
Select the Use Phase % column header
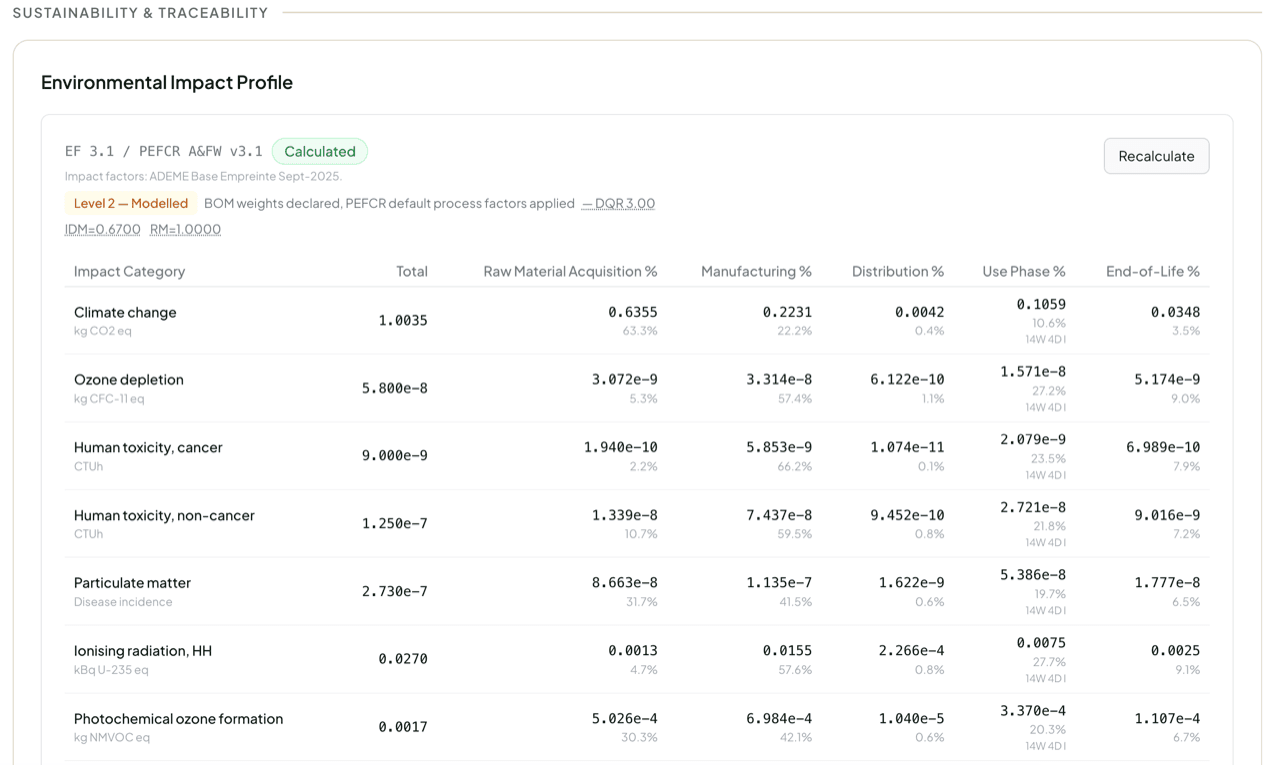[x=1024, y=271]
